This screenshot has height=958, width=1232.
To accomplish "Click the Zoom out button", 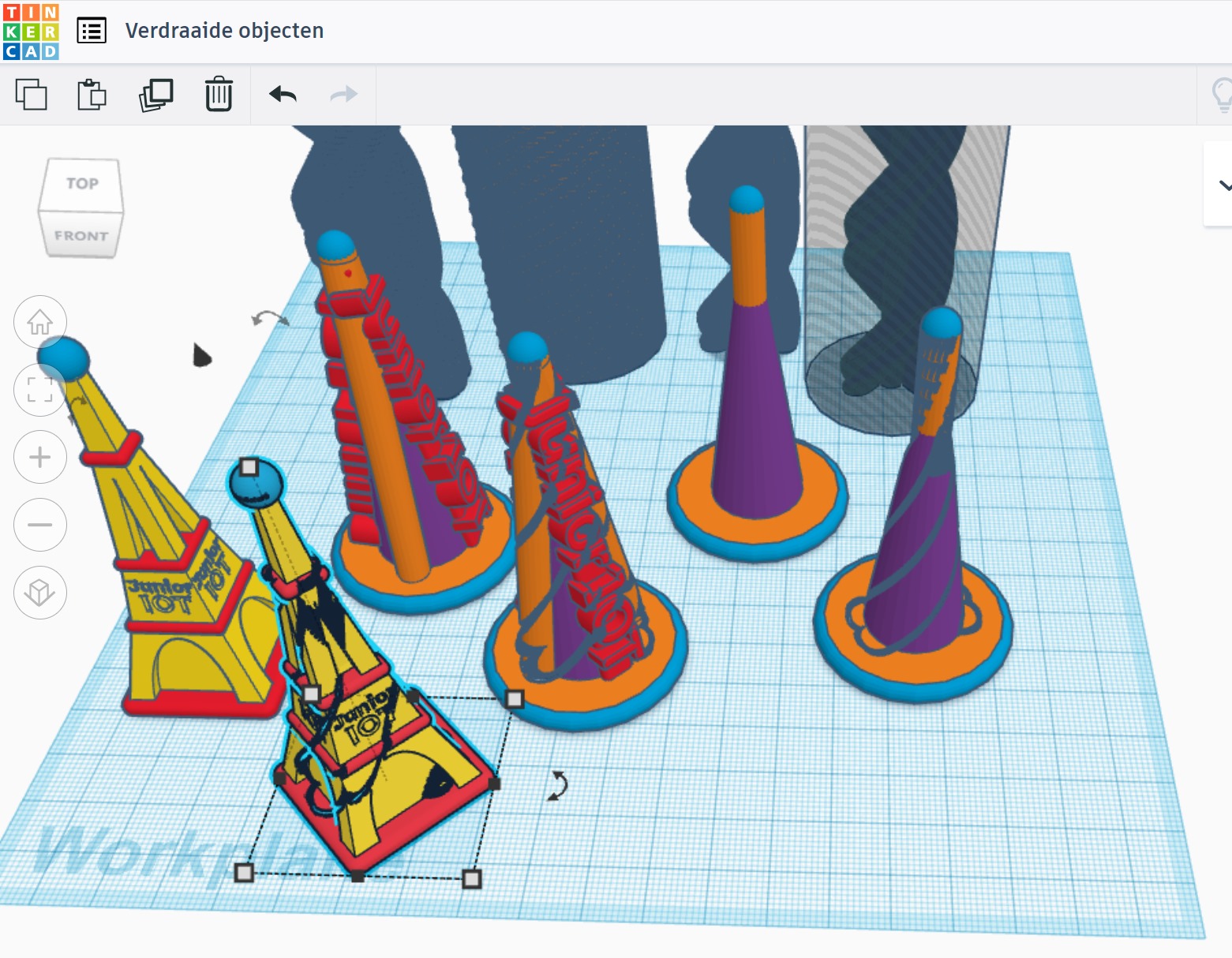I will click(40, 524).
